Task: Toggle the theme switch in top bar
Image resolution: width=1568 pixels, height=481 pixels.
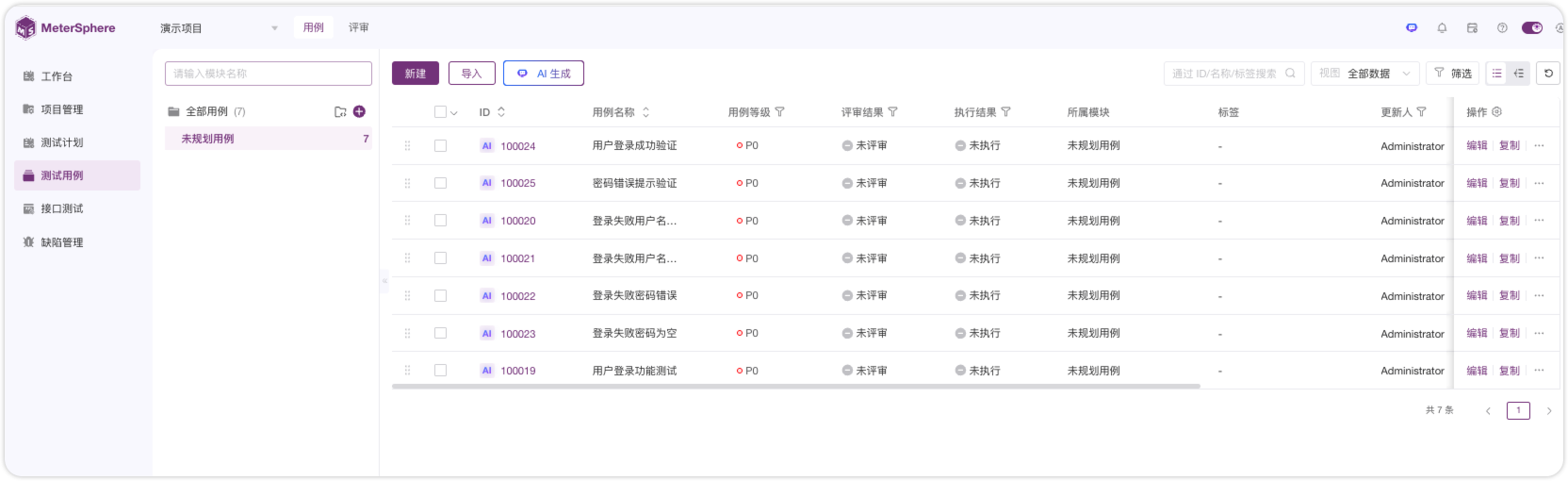Action: (x=1532, y=28)
